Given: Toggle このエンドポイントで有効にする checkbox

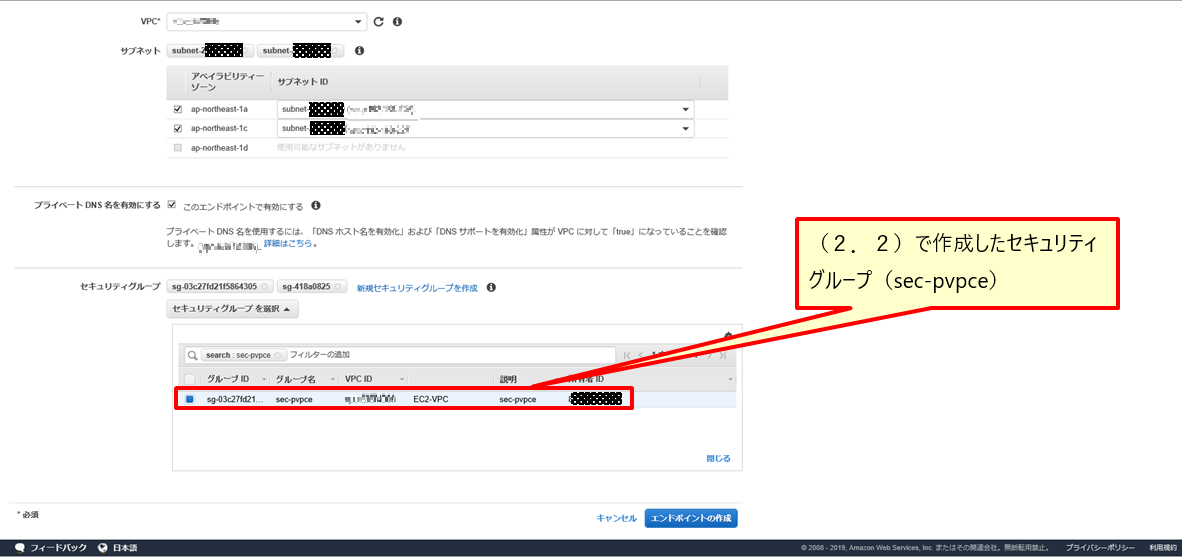Looking at the screenshot, I should (172, 205).
